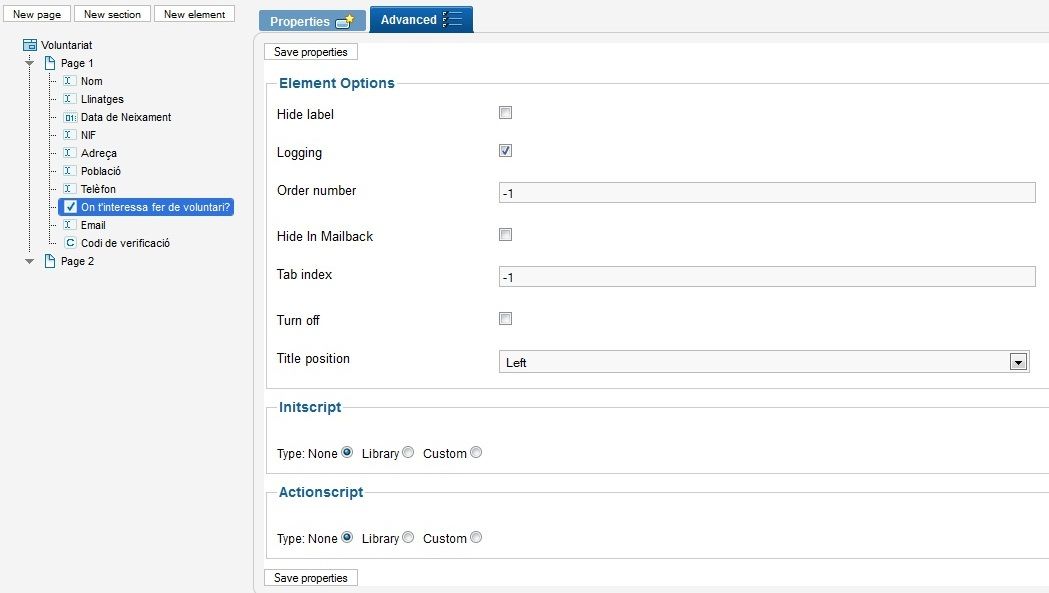Collapse the Page 1 tree node
1049x593 pixels.
pyautogui.click(x=29, y=63)
